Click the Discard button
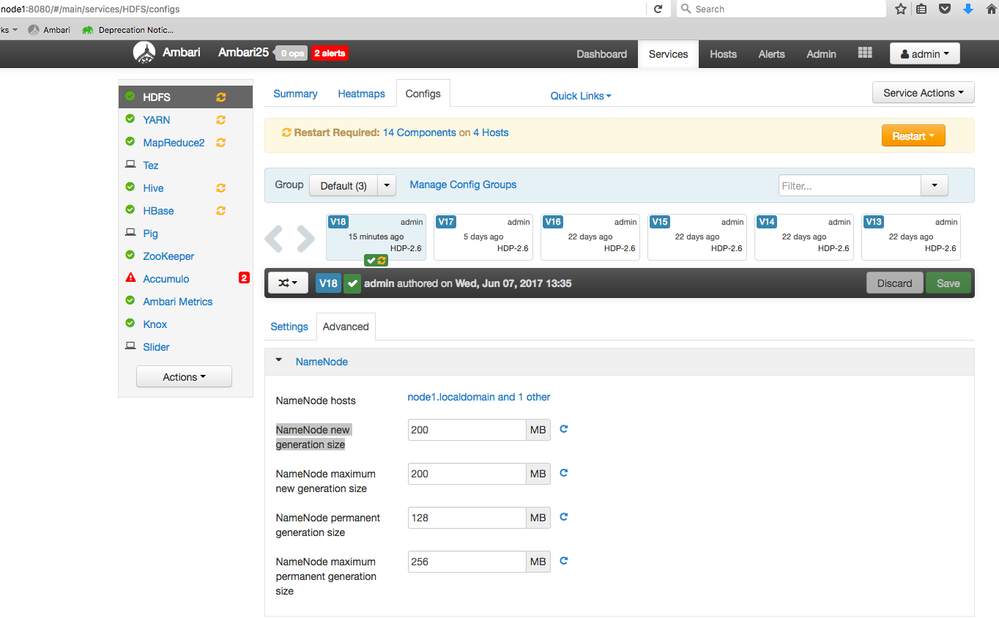Screen dimensions: 999x618 click(x=895, y=284)
